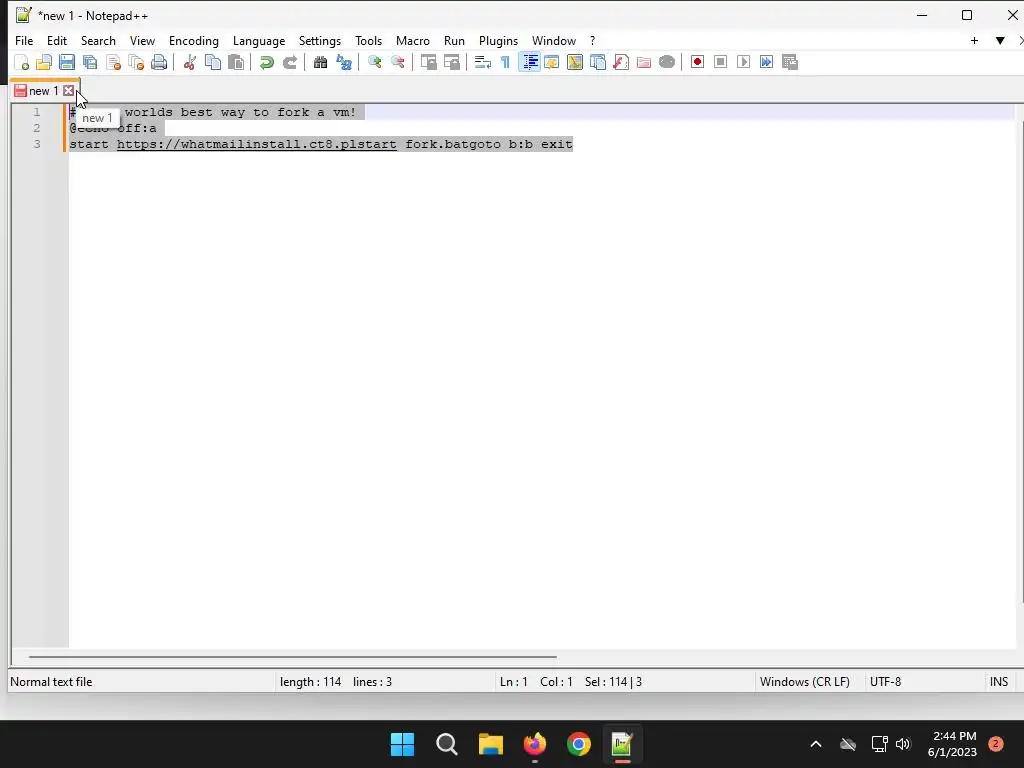Start macro recording with red dot

coord(697,62)
